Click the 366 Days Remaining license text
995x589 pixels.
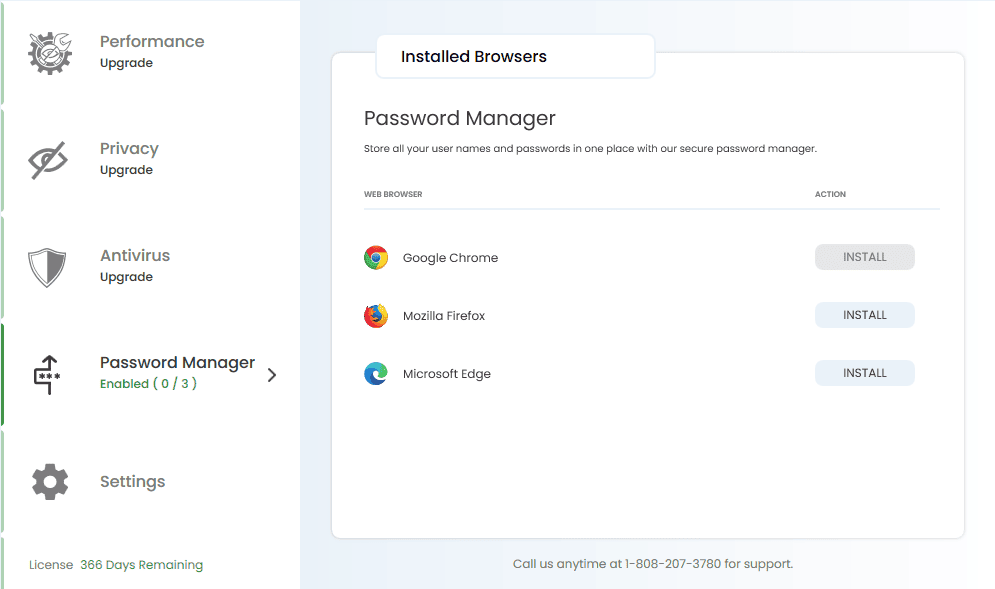pyautogui.click(x=142, y=565)
